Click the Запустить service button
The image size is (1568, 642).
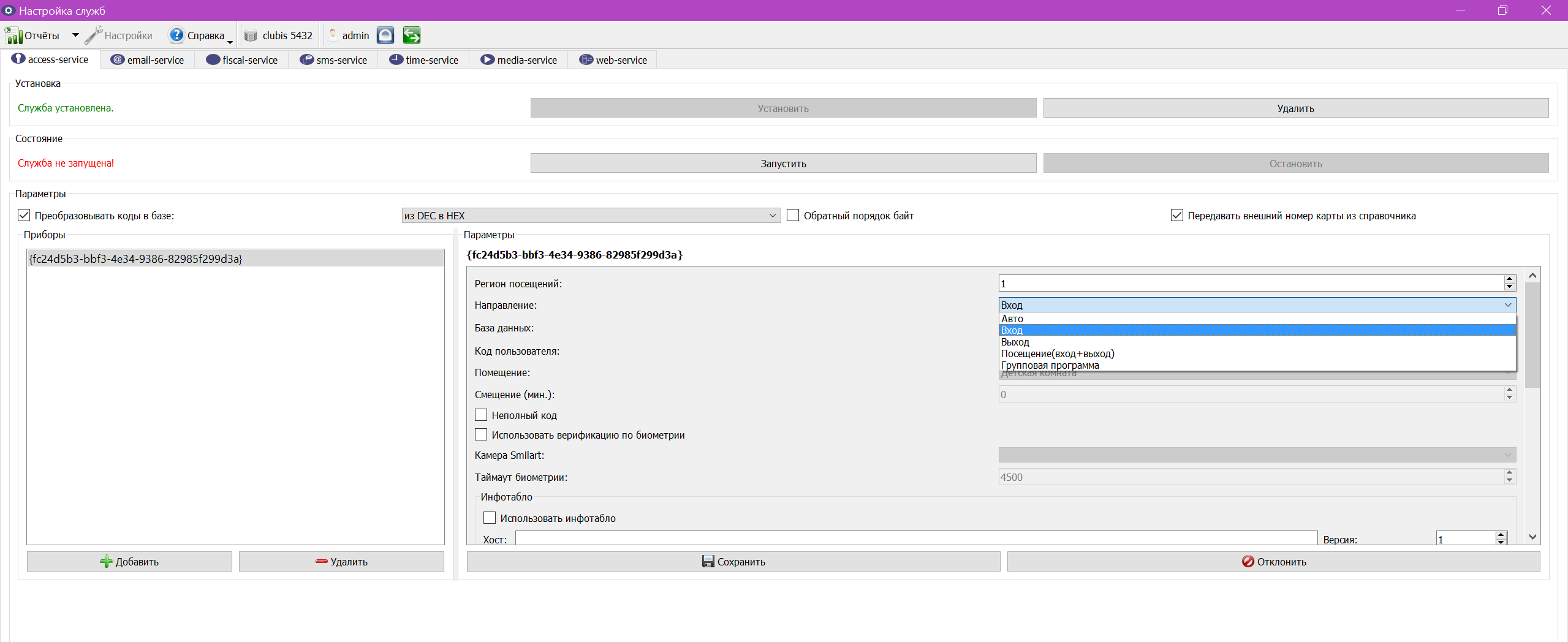[x=783, y=163]
